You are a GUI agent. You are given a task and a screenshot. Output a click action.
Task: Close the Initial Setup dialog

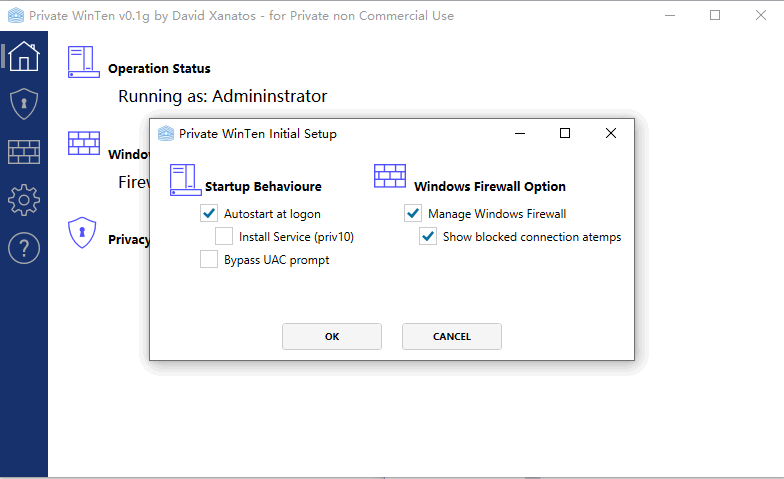click(x=611, y=133)
